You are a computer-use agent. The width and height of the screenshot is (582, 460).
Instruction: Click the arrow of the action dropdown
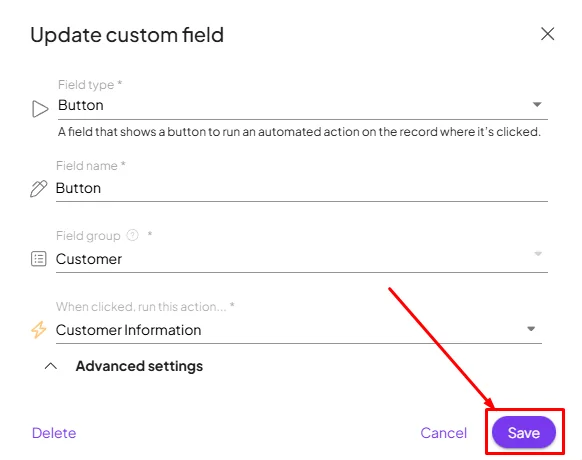point(531,329)
